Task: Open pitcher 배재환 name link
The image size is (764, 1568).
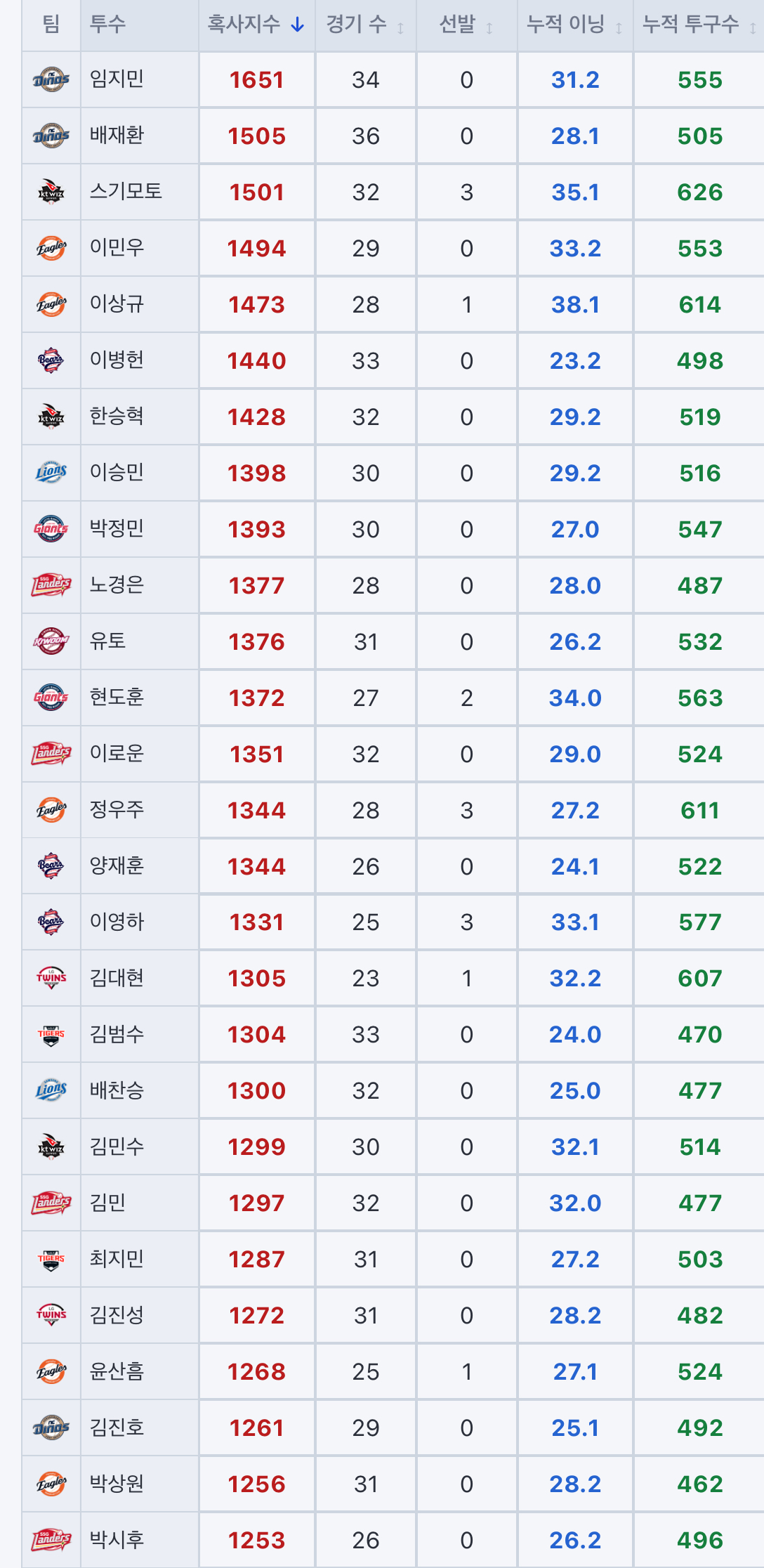Action: tap(117, 135)
